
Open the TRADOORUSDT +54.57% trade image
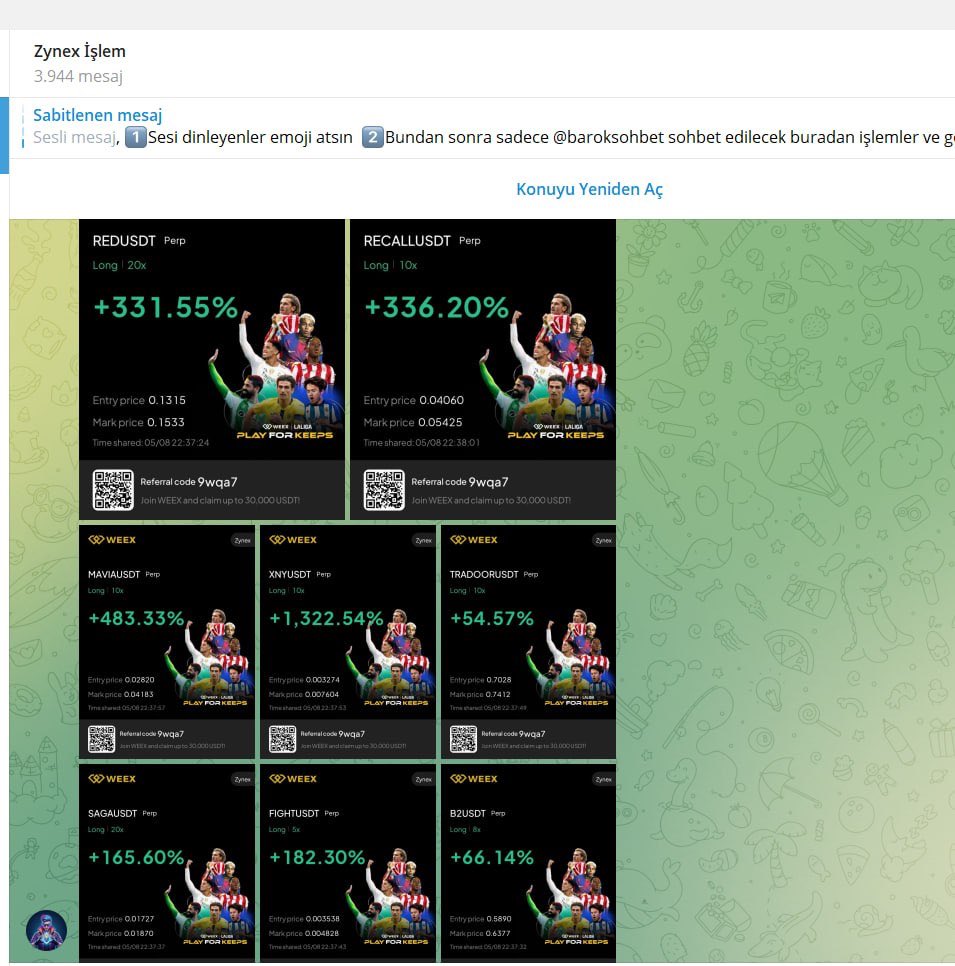[x=529, y=642]
